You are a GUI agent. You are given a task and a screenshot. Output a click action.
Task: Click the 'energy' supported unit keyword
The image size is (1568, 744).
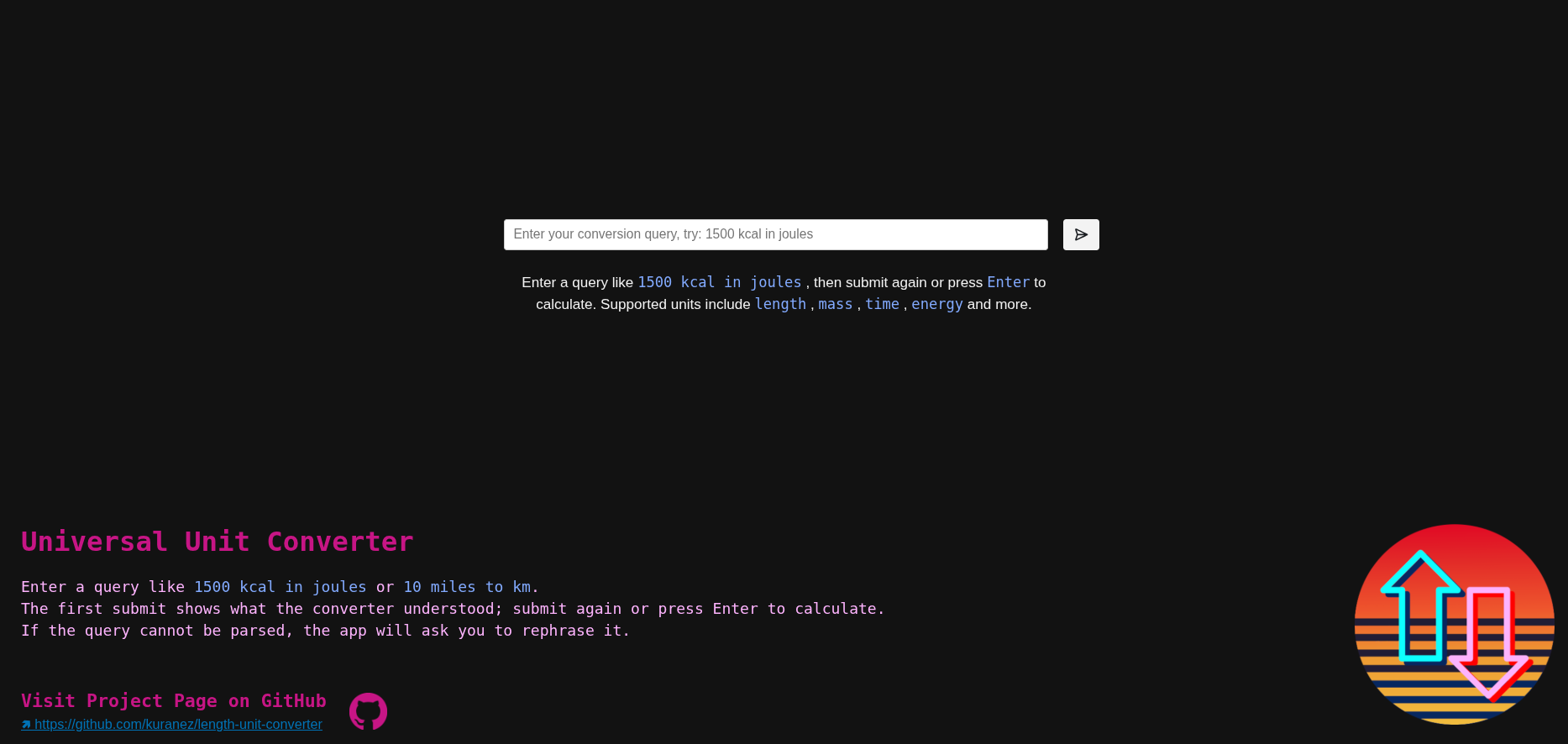tap(937, 304)
